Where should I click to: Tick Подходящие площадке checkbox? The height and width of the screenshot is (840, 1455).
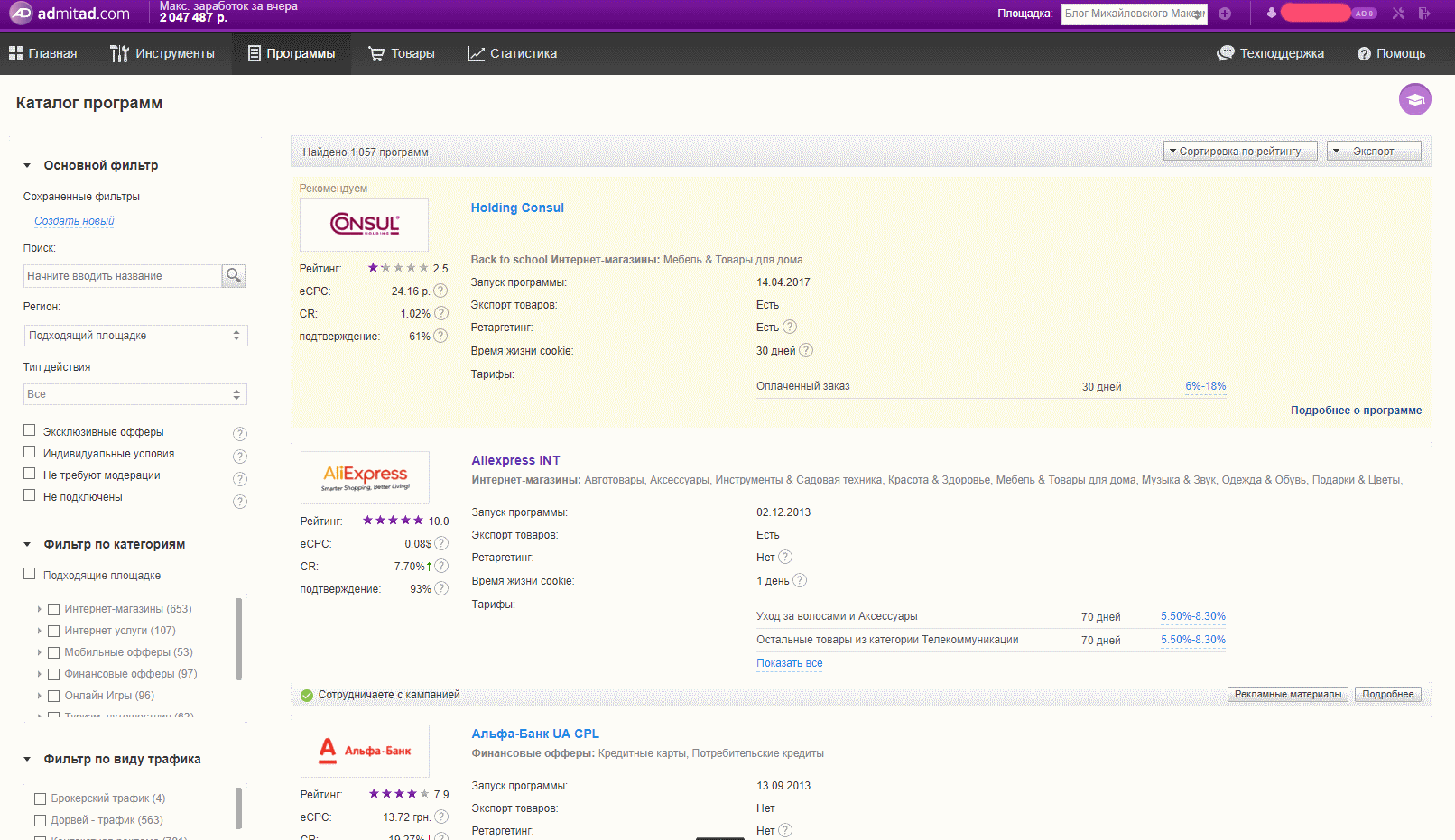tap(30, 574)
